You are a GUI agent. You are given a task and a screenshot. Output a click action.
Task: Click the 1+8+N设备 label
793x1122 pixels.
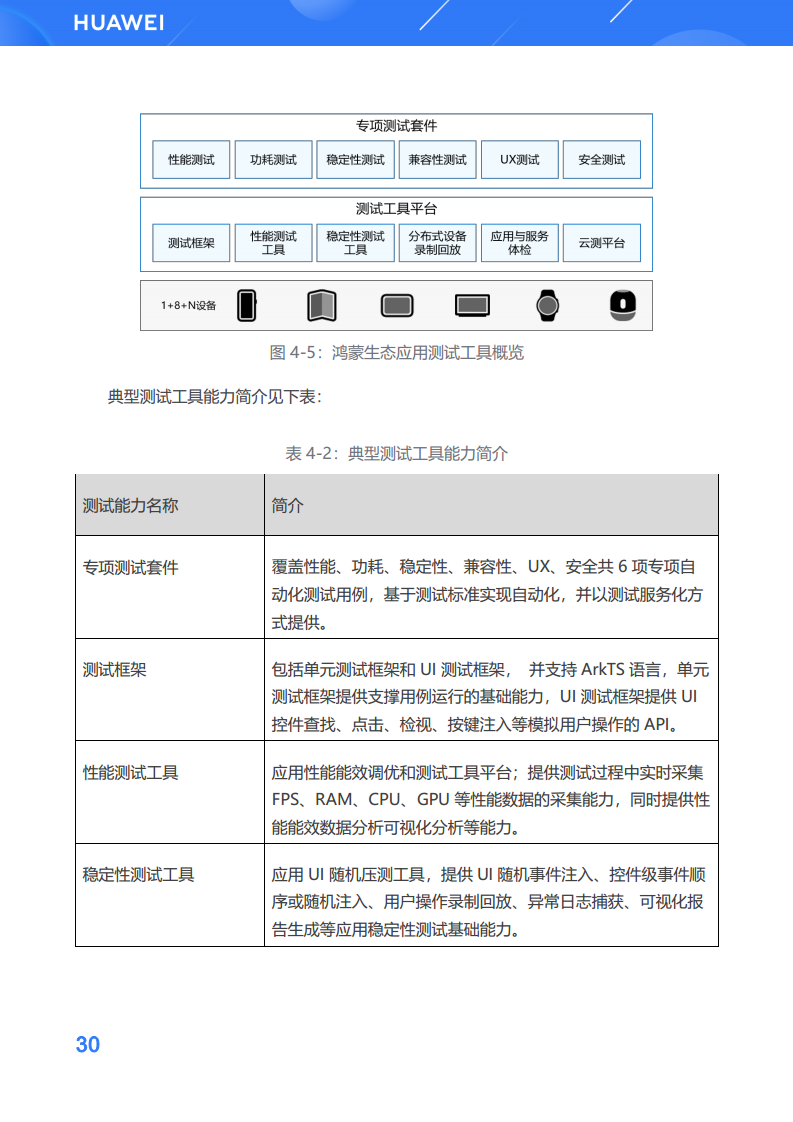(x=188, y=306)
